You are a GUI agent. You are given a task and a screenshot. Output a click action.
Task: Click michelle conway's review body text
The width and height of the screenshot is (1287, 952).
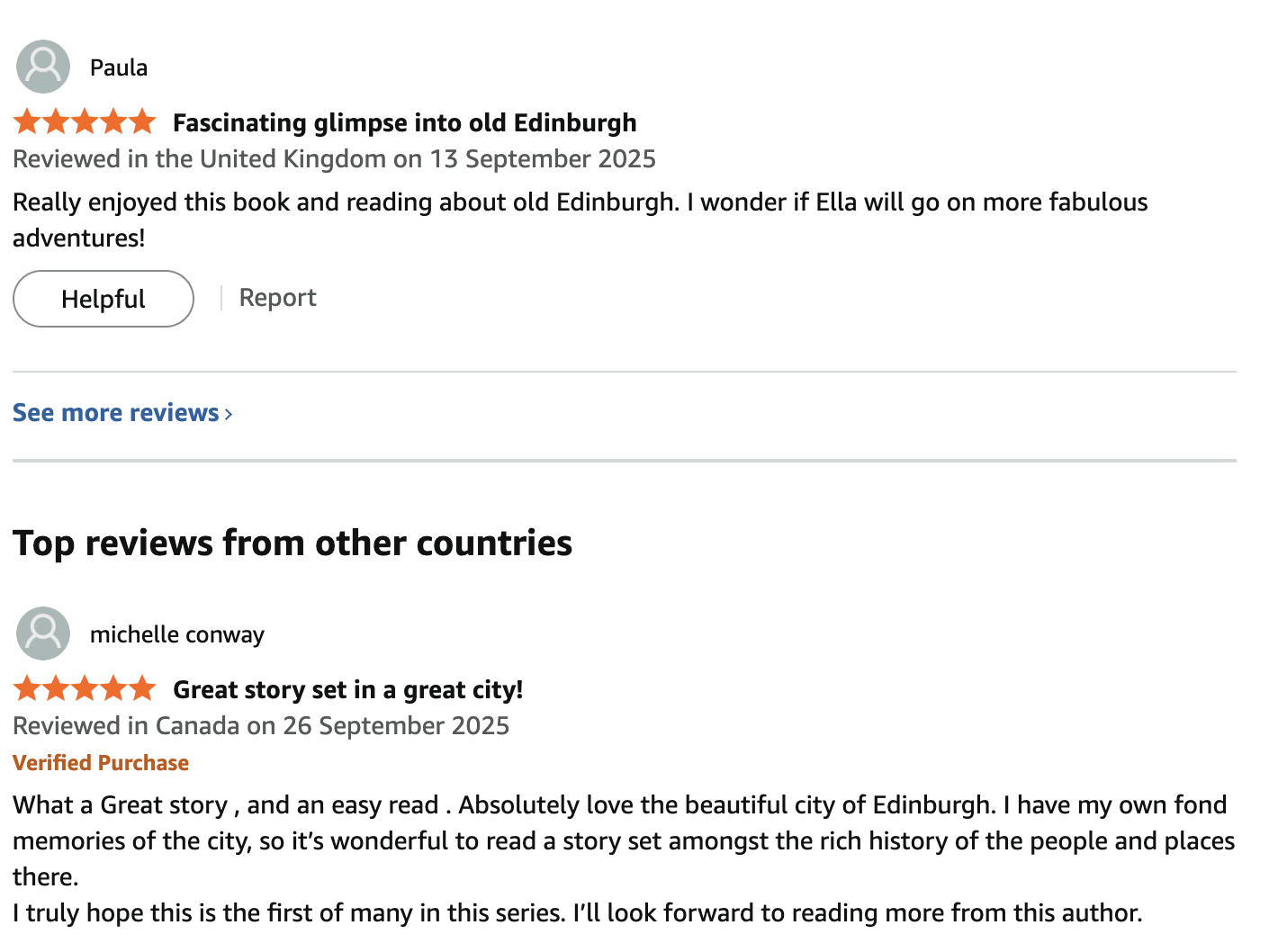point(621,840)
